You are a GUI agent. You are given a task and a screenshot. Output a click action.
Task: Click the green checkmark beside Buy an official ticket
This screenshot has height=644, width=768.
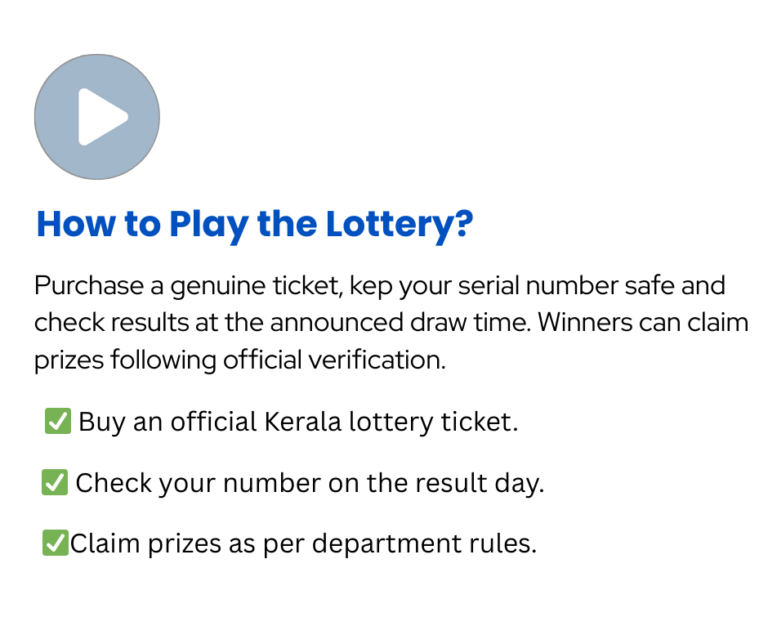pyautogui.click(x=56, y=422)
